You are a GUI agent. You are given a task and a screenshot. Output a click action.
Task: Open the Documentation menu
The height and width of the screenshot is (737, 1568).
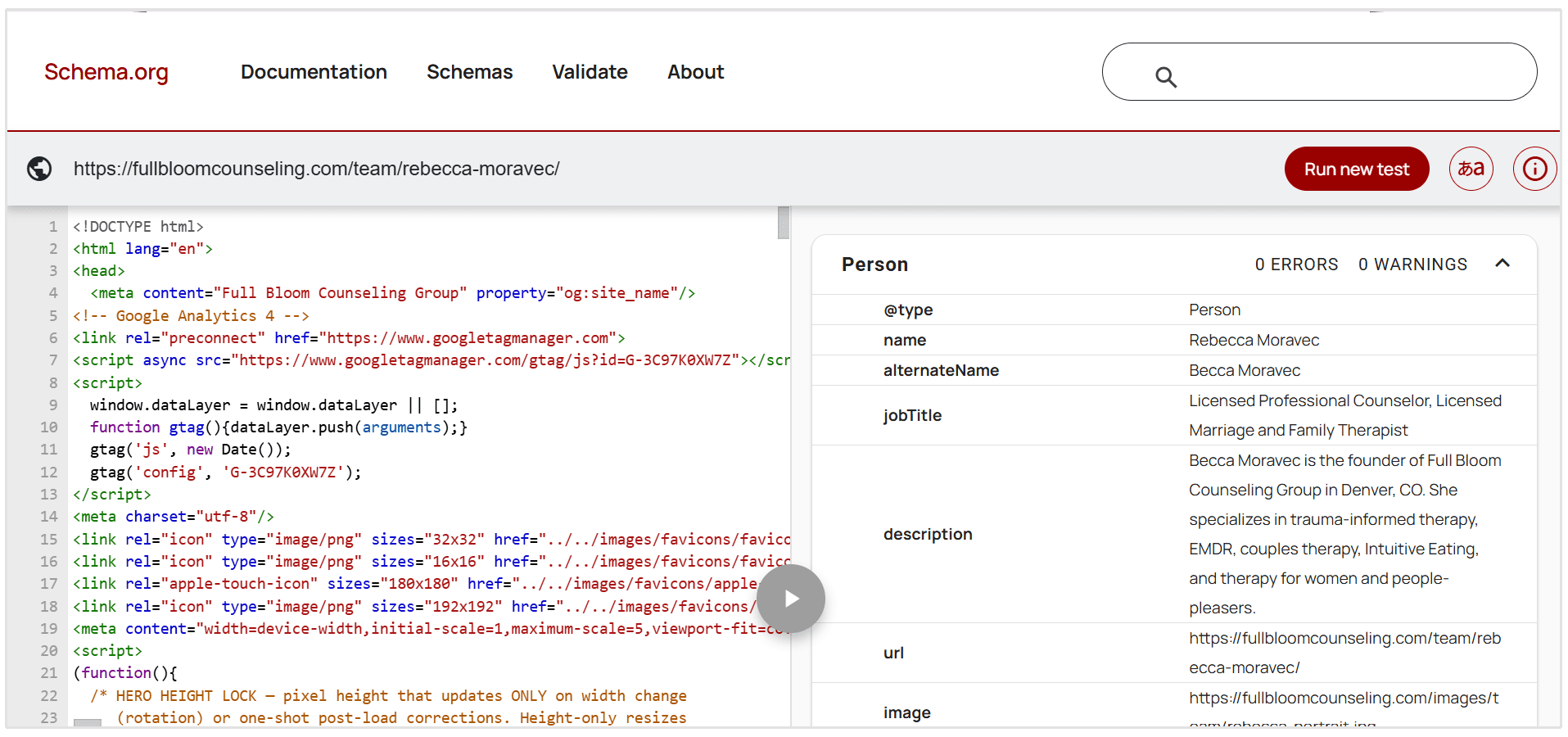[314, 72]
